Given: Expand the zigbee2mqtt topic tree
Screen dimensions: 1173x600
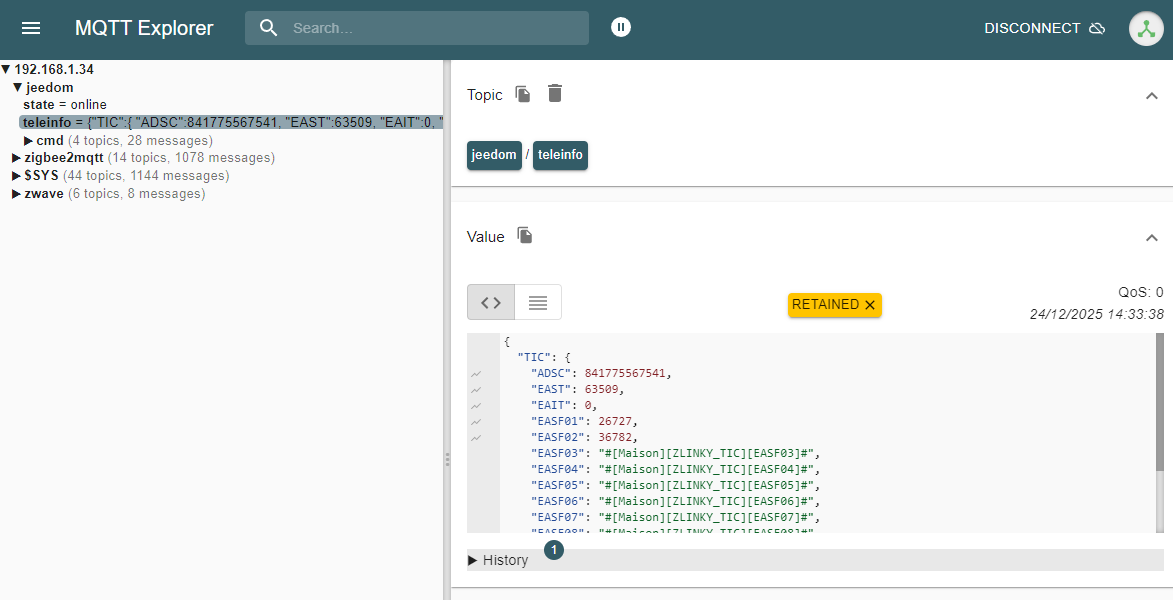Looking at the screenshot, I should pos(16,158).
